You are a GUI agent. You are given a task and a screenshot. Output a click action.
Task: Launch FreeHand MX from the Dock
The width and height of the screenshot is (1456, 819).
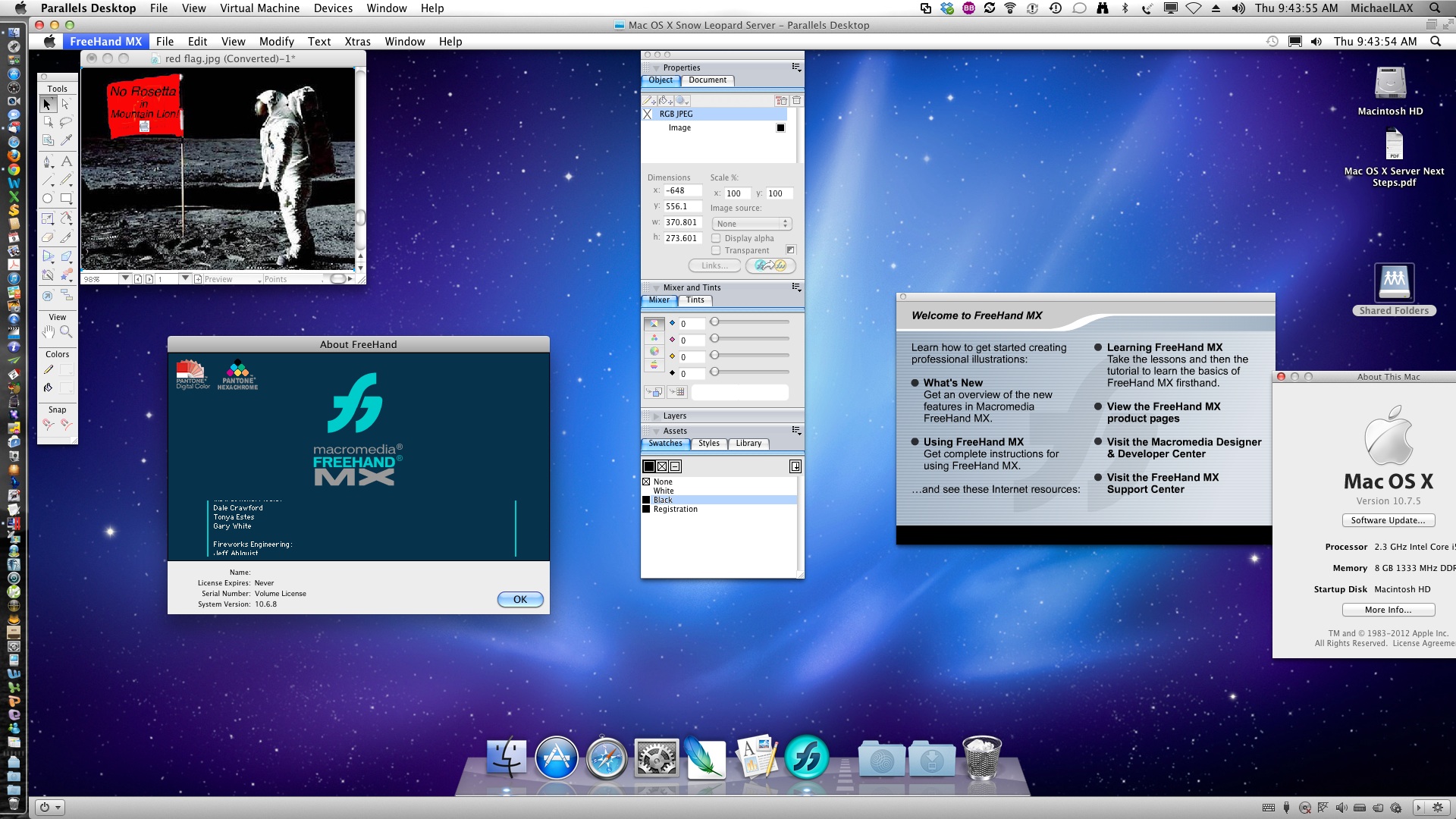coord(806,758)
